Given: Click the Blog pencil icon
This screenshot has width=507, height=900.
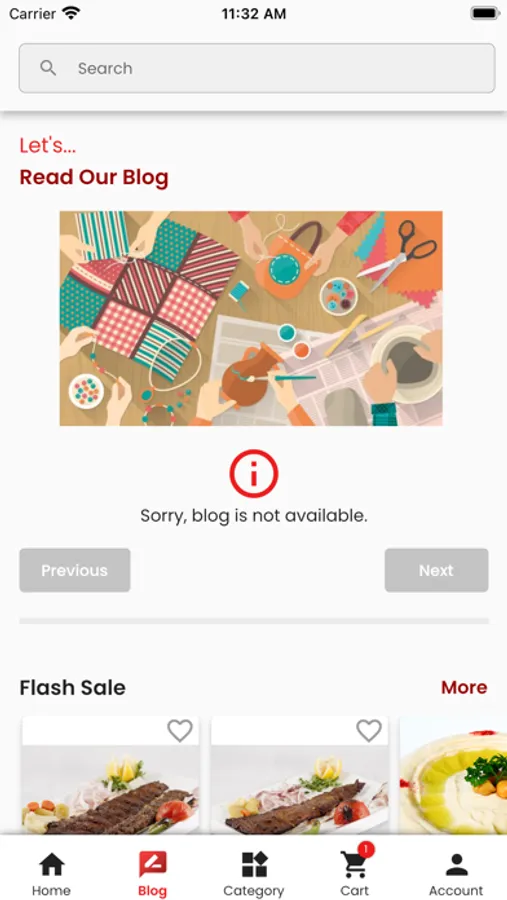Looking at the screenshot, I should click(x=153, y=864).
